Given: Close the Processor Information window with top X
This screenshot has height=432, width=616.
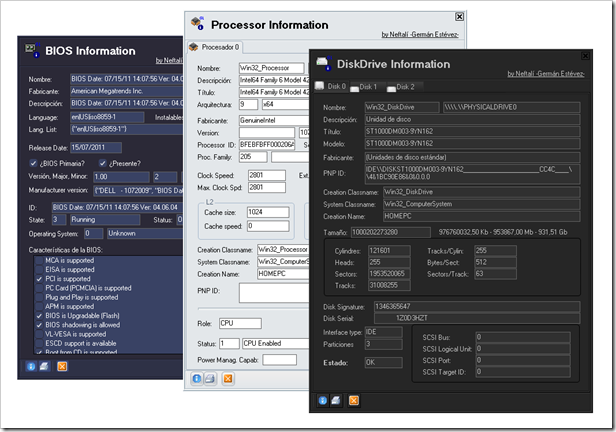Looking at the screenshot, I should click(459, 16).
